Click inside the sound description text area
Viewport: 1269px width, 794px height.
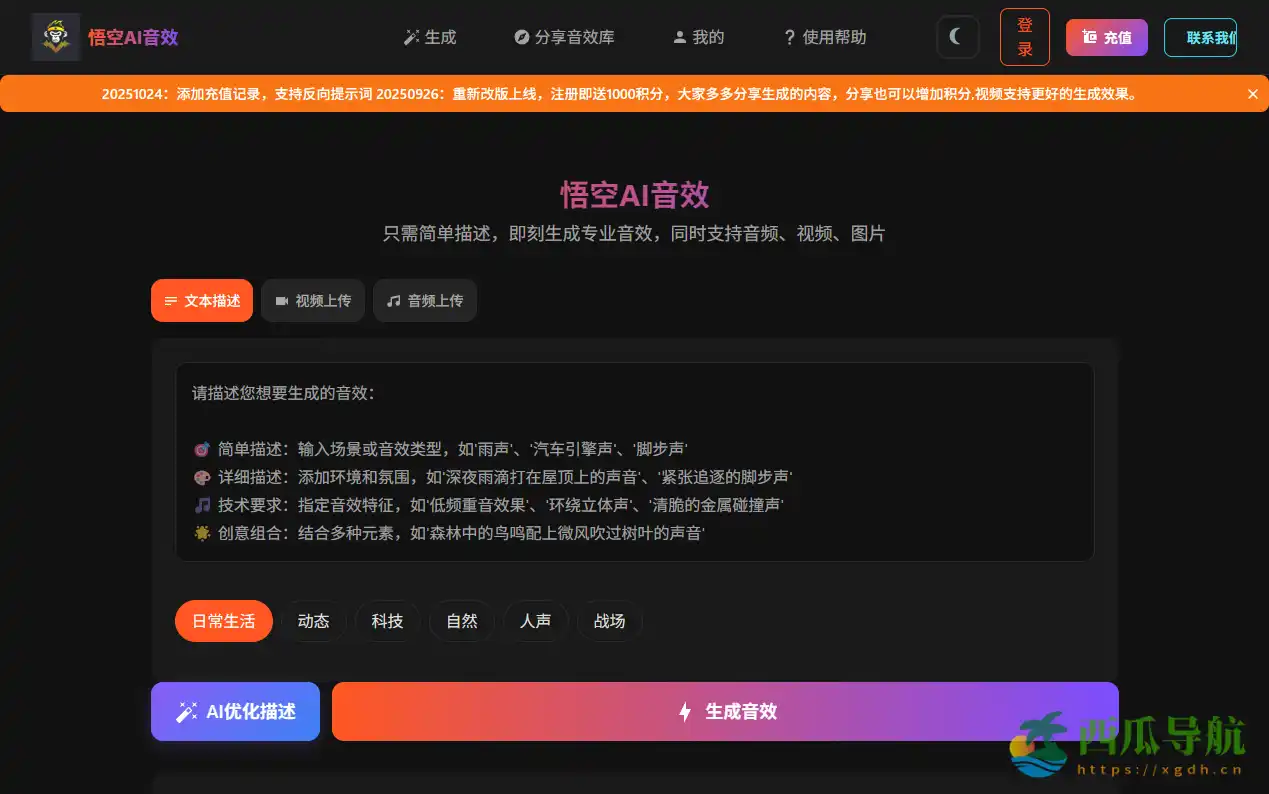pos(636,463)
